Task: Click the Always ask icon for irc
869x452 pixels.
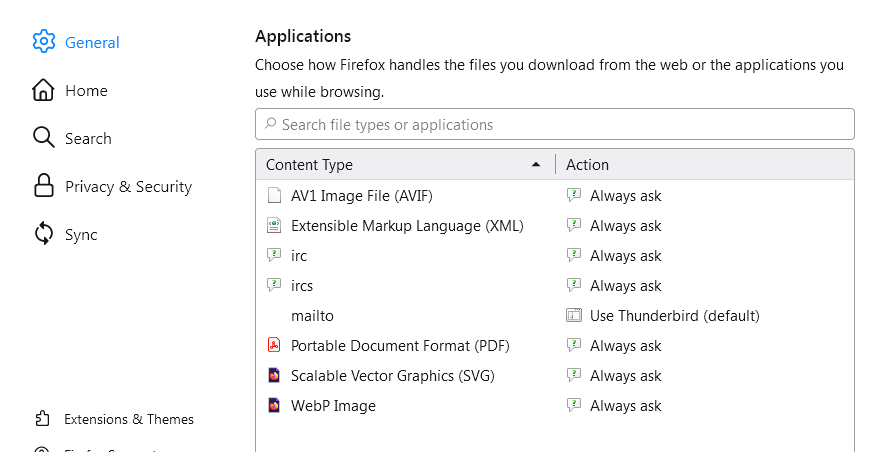Action: coord(574,255)
